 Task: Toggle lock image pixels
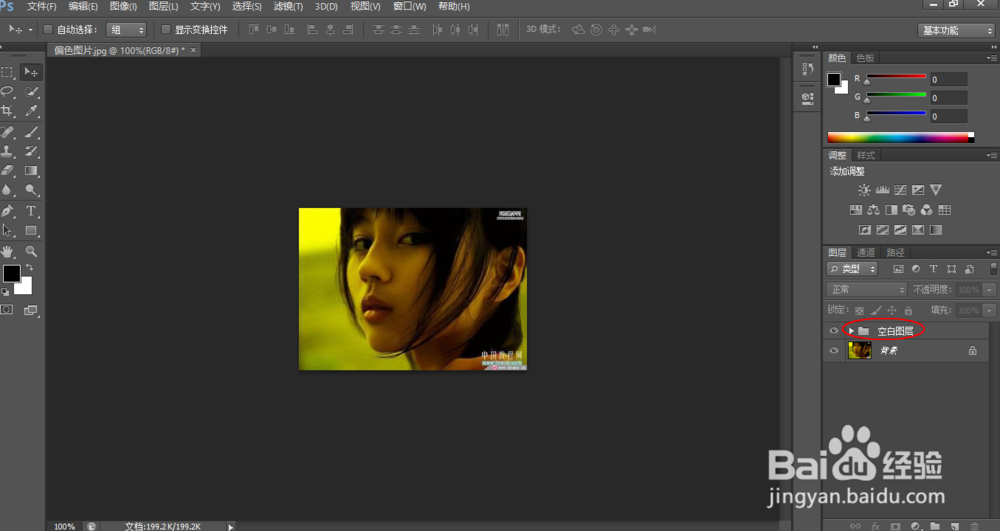click(x=876, y=310)
